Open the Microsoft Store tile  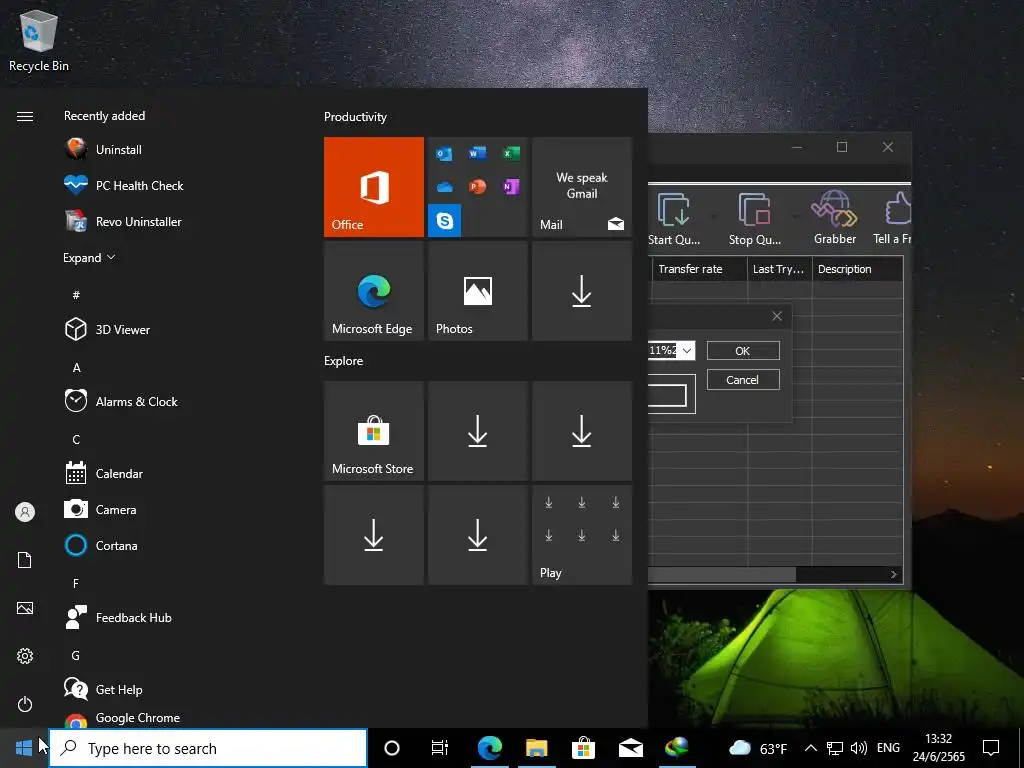pyautogui.click(x=374, y=431)
